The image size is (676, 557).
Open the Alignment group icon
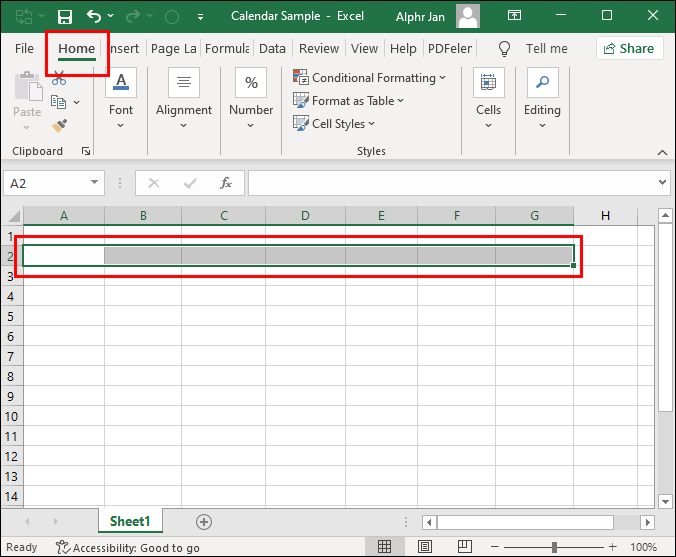[184, 82]
